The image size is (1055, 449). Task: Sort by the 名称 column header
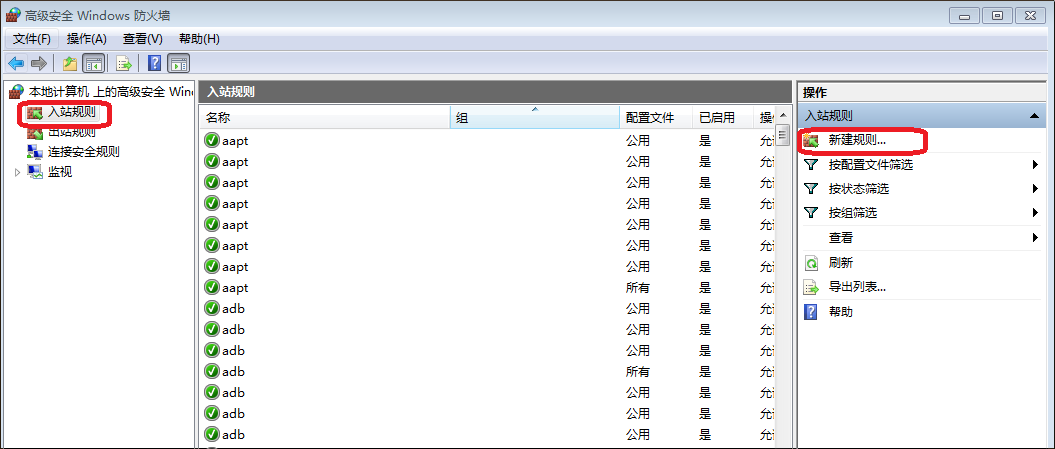[325, 118]
